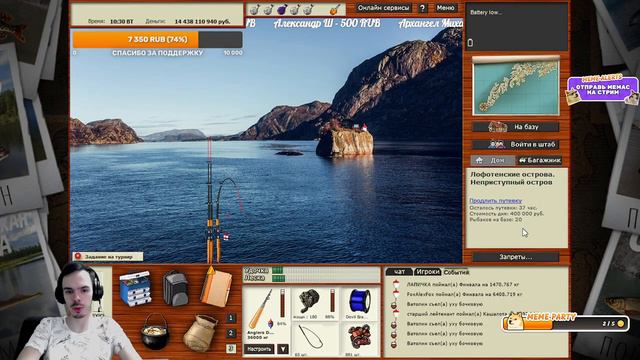Click the money value 14 438 110 940 руб.

202,21
